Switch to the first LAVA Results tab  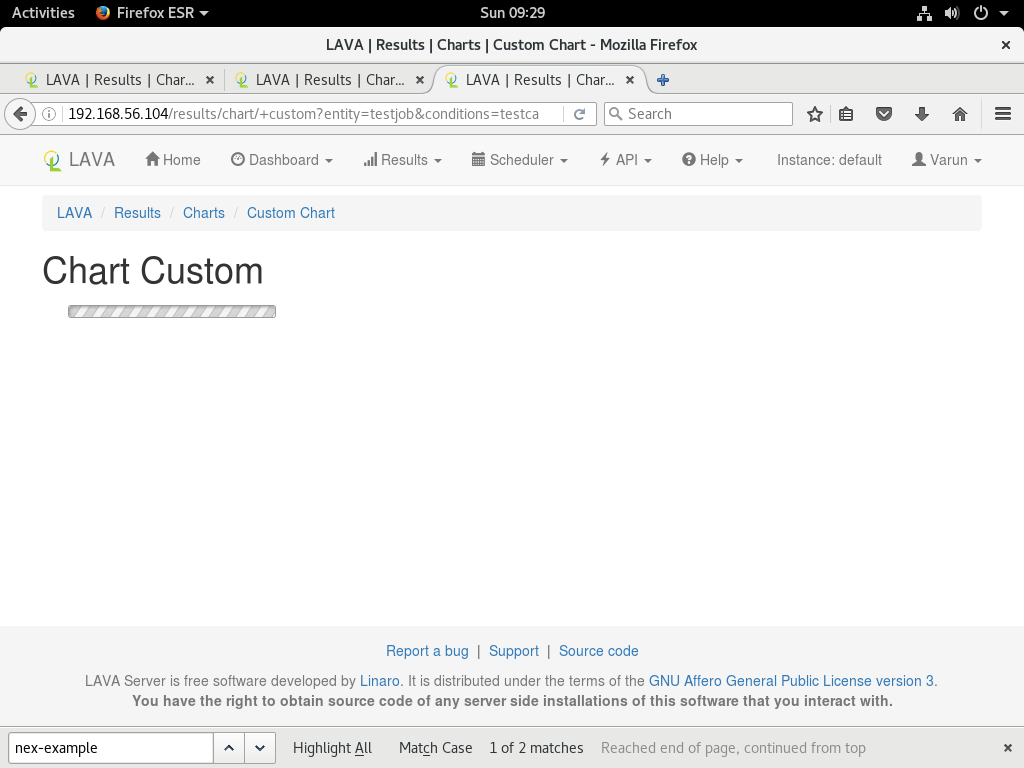point(110,80)
